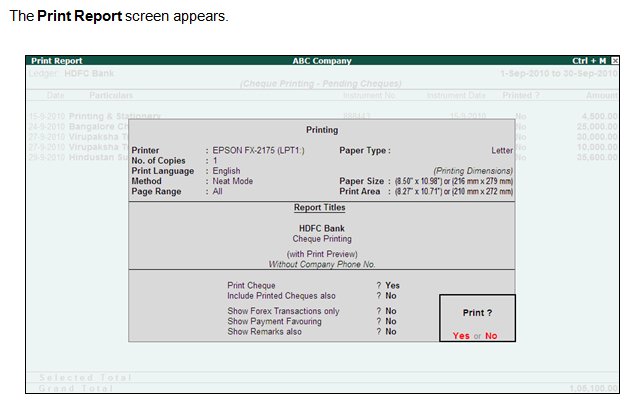The height and width of the screenshot is (400, 628).
Task: Click the background Selected Total row label
Action: 85,378
